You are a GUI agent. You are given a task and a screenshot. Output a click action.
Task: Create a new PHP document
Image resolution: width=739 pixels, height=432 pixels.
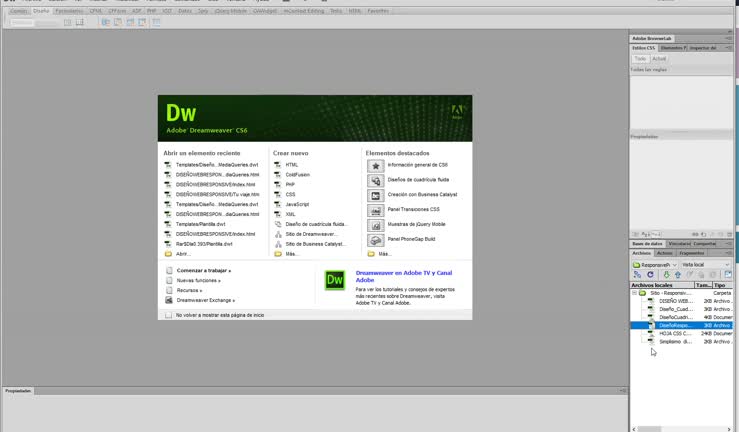pos(290,185)
